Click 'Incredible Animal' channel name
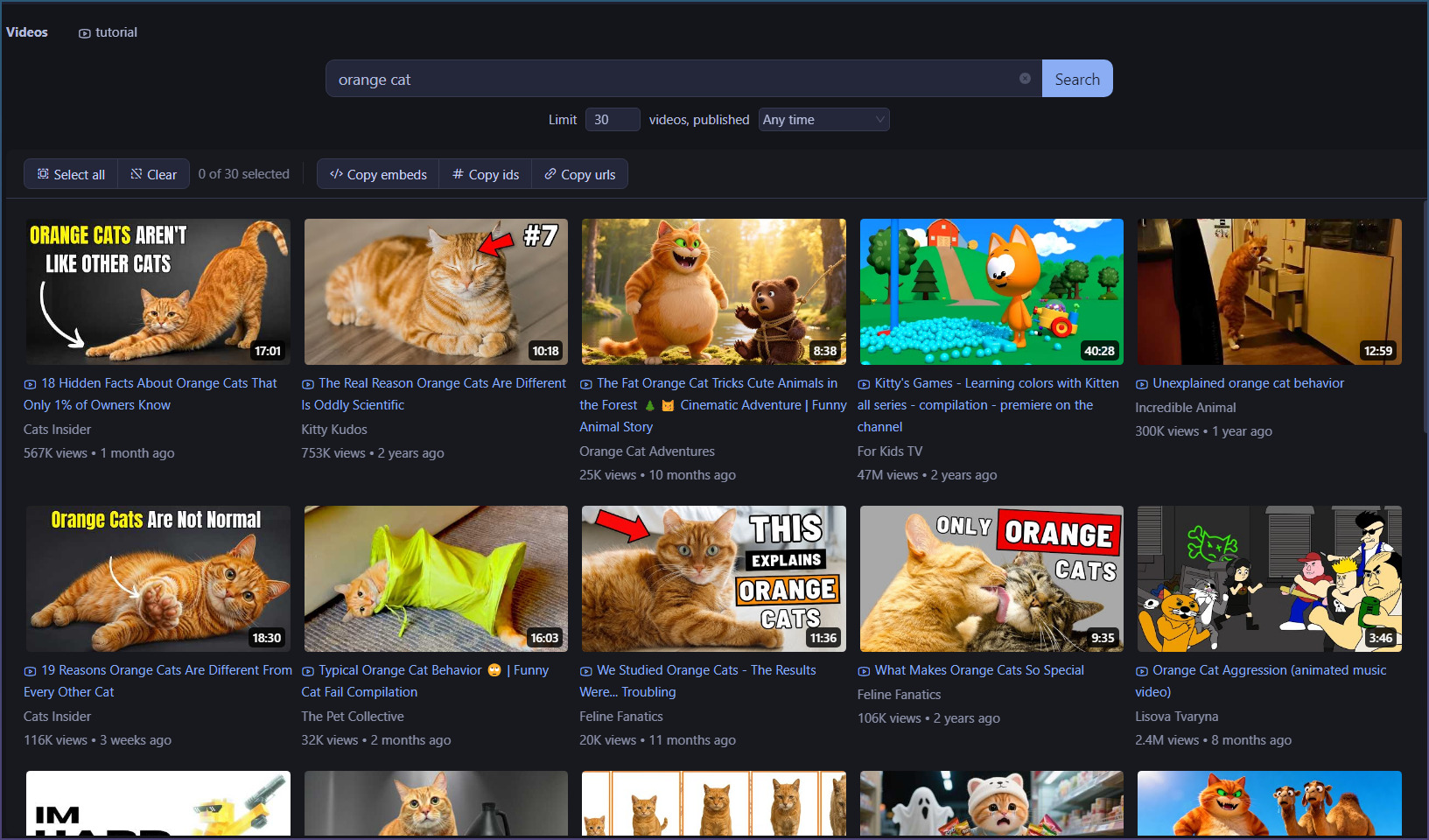Viewport: 1429px width, 840px height. (x=1186, y=408)
